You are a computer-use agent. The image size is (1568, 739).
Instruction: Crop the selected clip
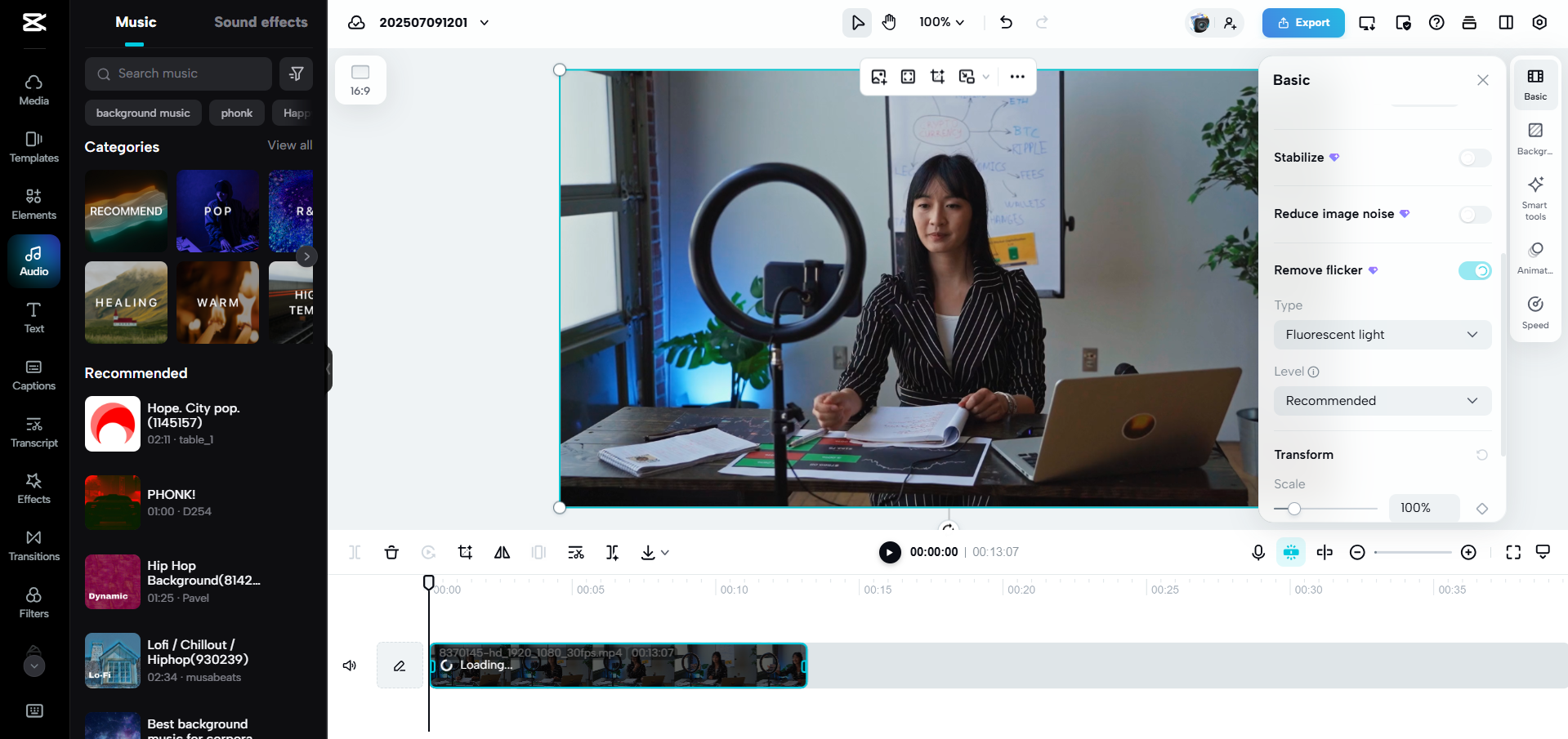pyautogui.click(x=465, y=553)
